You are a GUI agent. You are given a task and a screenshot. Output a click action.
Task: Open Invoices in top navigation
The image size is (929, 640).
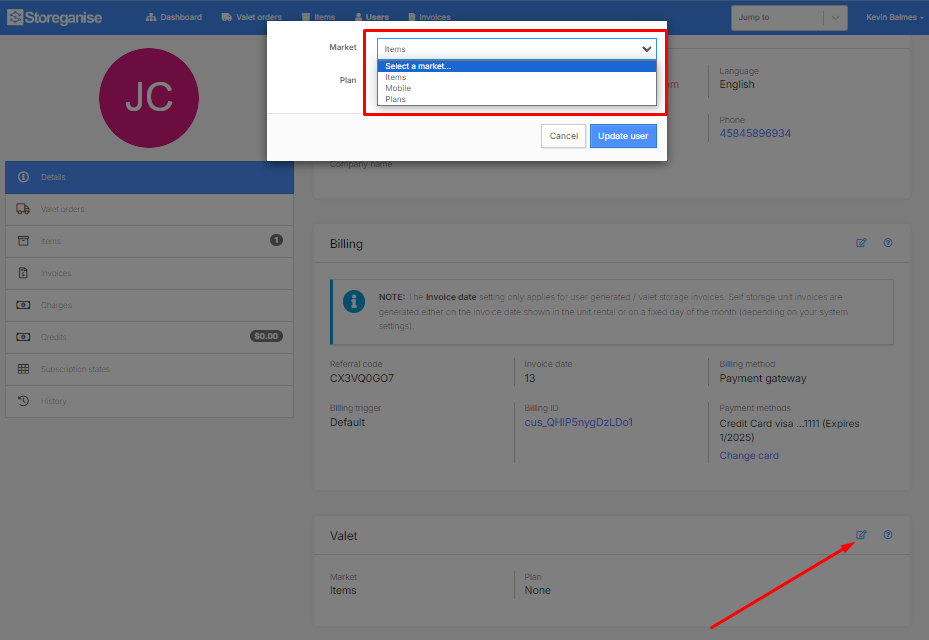click(x=430, y=17)
